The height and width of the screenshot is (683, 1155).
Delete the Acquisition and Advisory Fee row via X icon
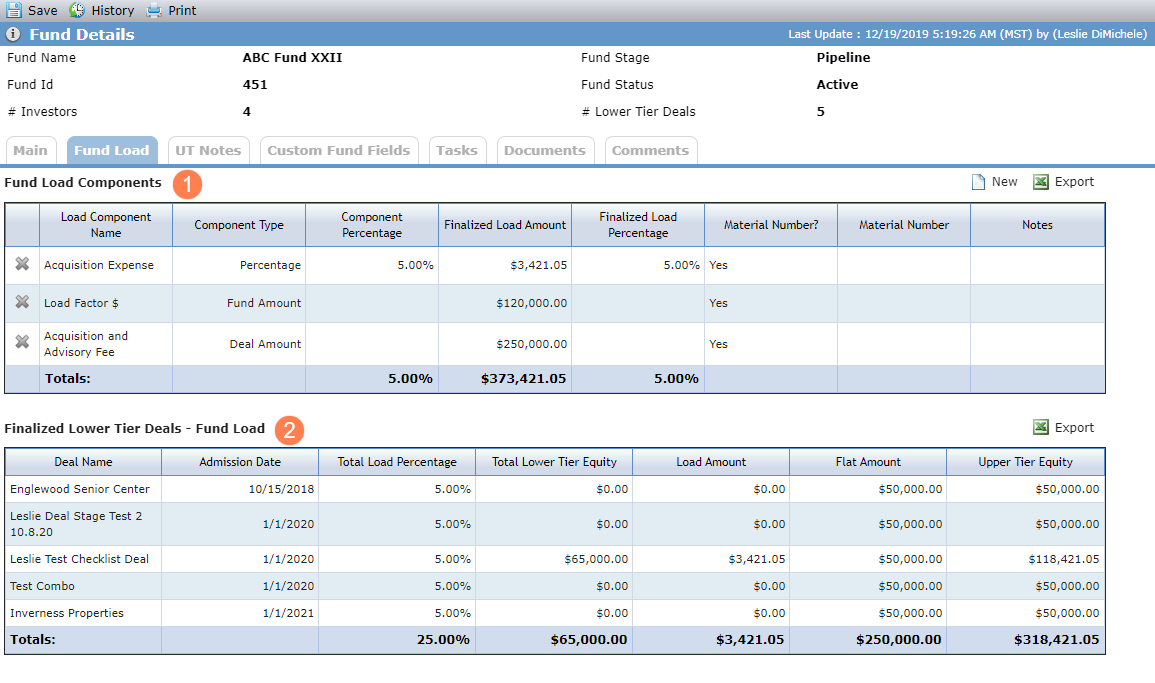tap(22, 342)
